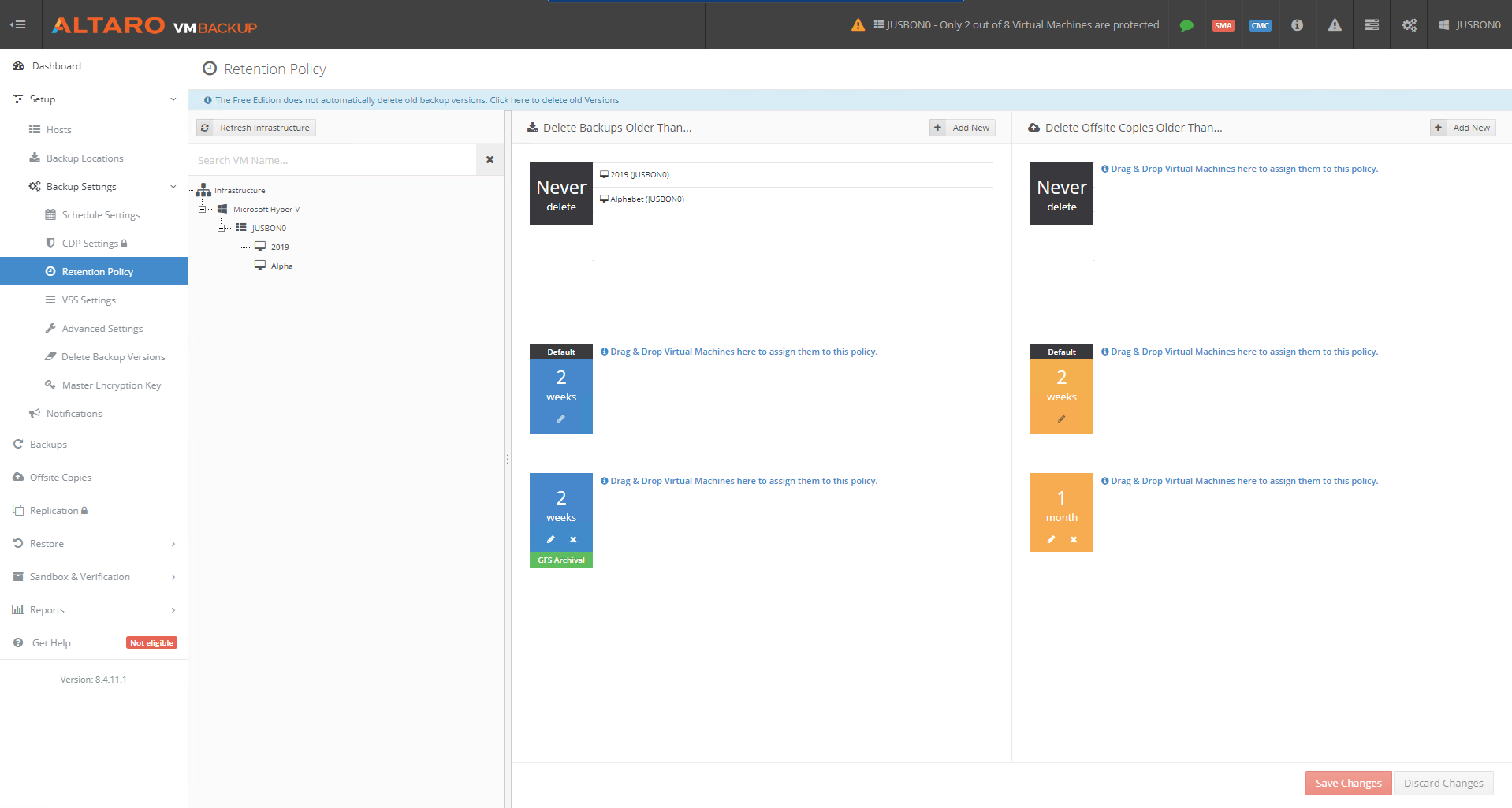Screen dimensions: 1512x808
Task: Delete the 1 month offsite policy
Action: pyautogui.click(x=1074, y=539)
